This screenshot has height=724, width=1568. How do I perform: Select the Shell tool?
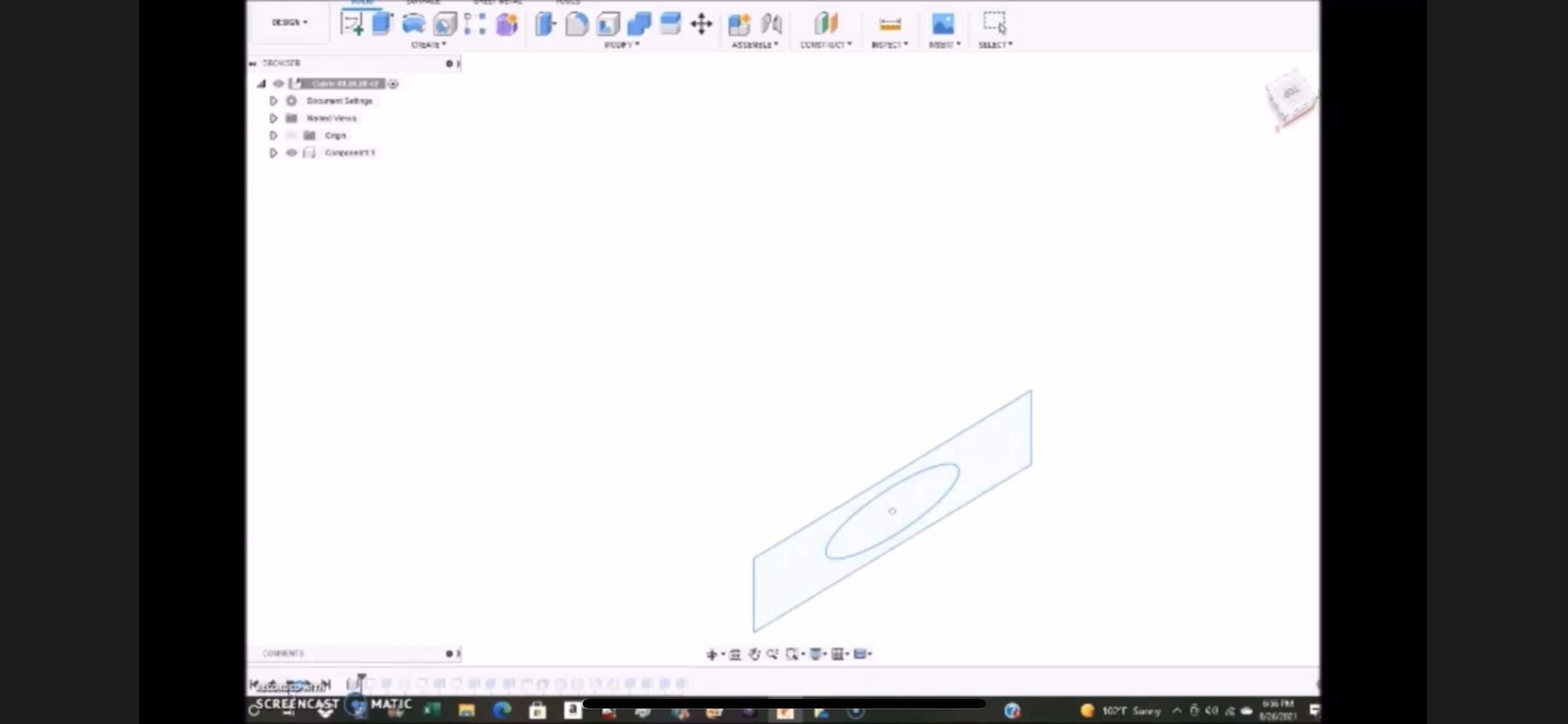point(608,24)
